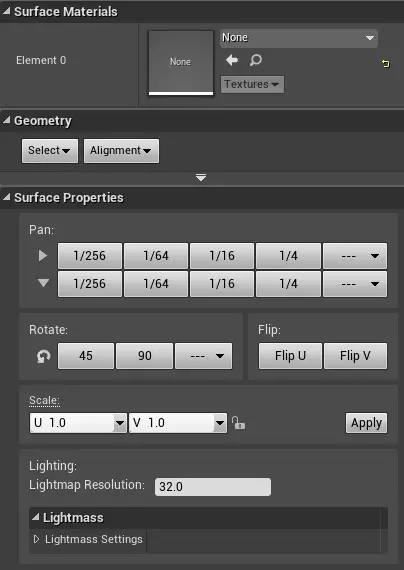Expand the Geometry advanced options arrow
Screen dimensions: 404x570
pyautogui.click(x=201, y=177)
